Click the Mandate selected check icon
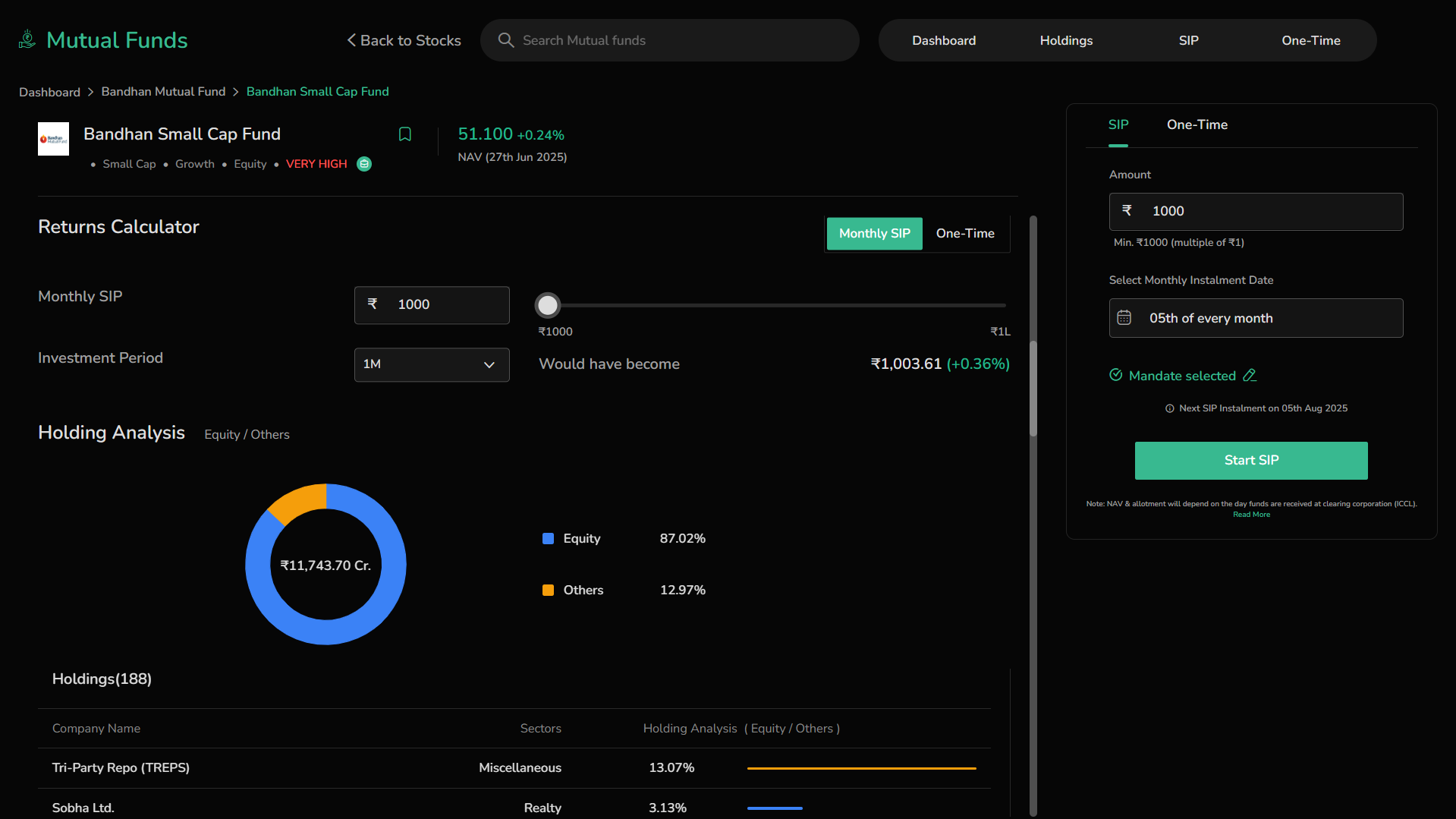1456x819 pixels. click(x=1116, y=375)
